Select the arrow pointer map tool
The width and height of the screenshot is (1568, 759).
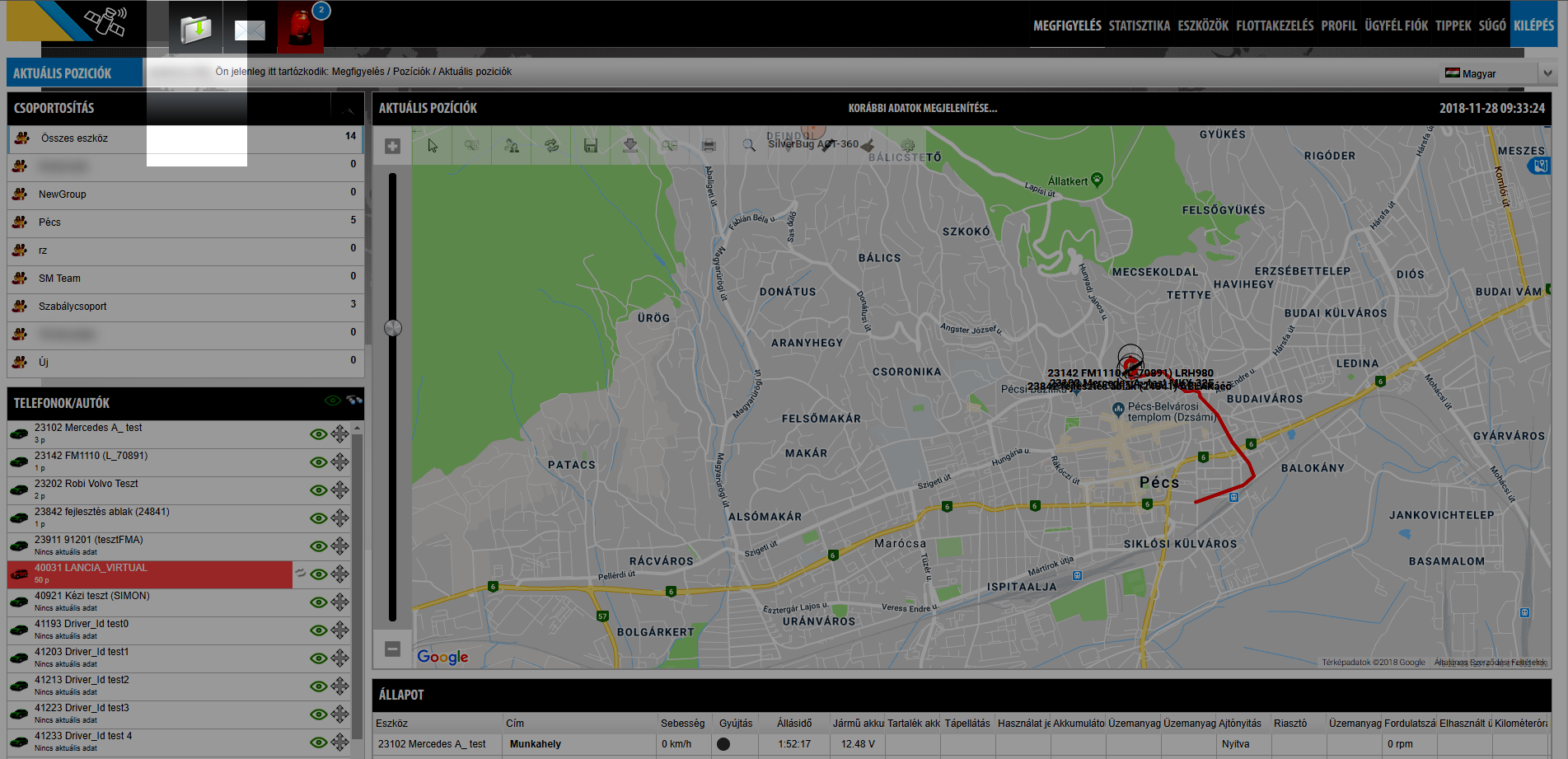[433, 146]
